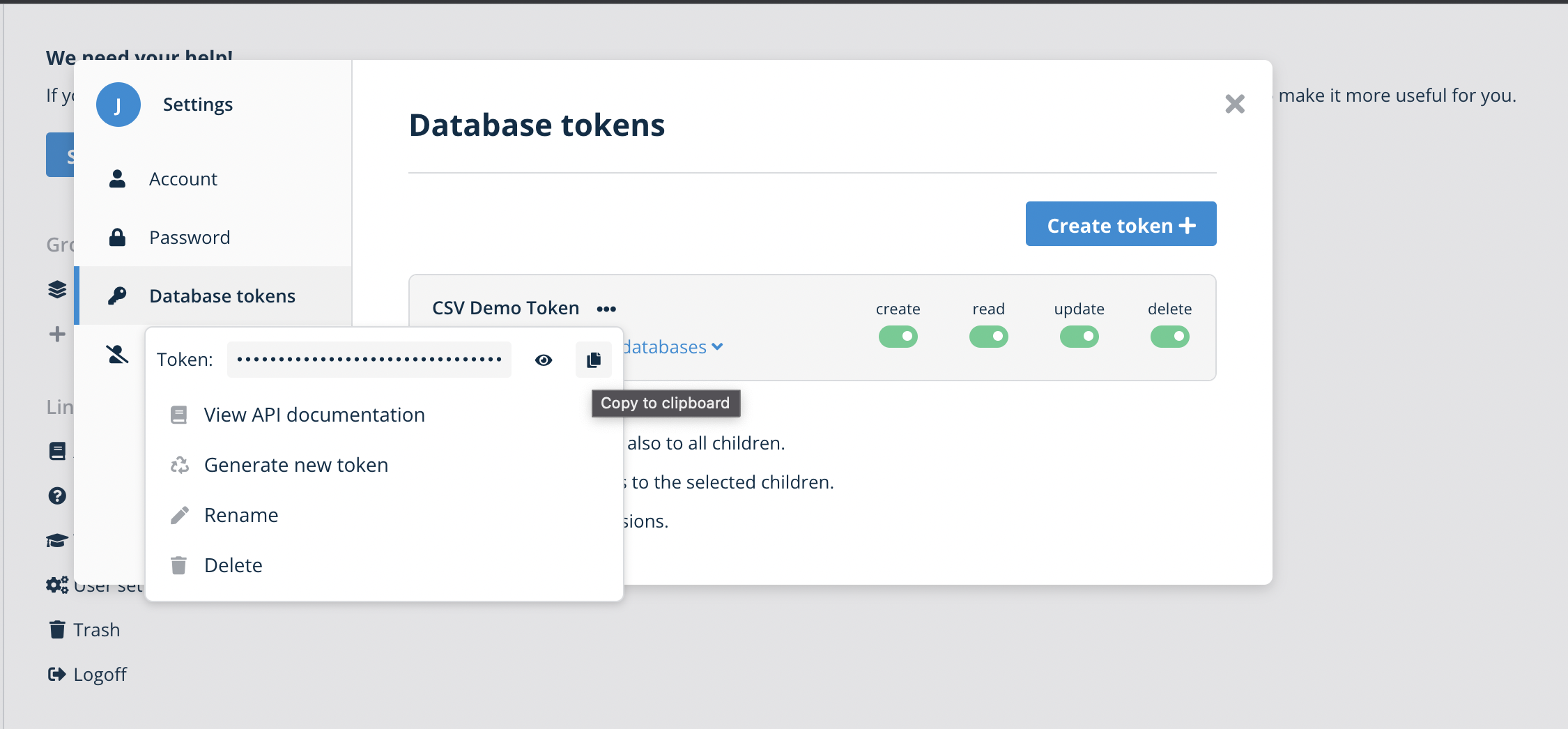Choose Rename in the token menu

(x=241, y=515)
